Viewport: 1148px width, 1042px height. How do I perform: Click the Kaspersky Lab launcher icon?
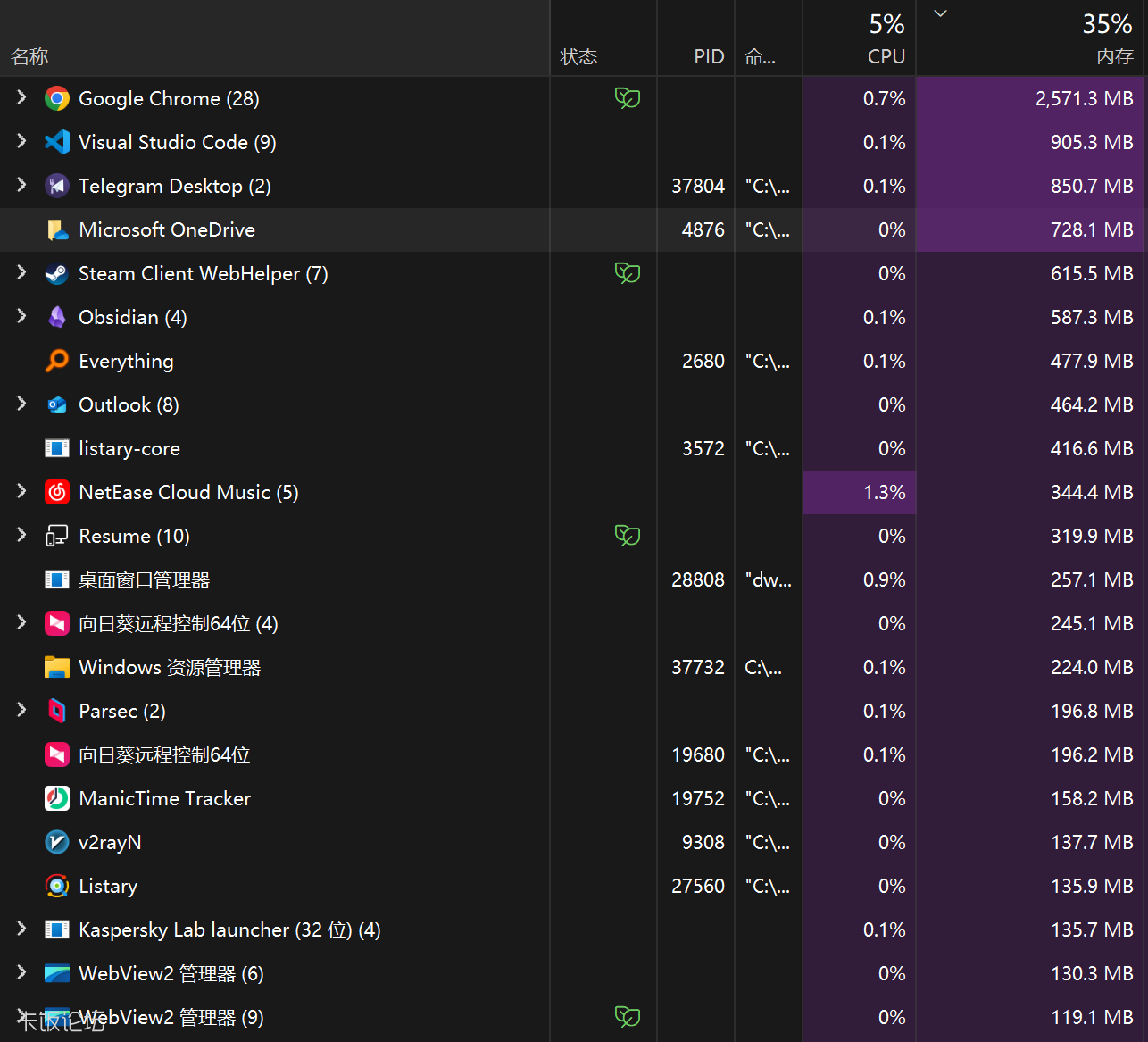[57, 929]
